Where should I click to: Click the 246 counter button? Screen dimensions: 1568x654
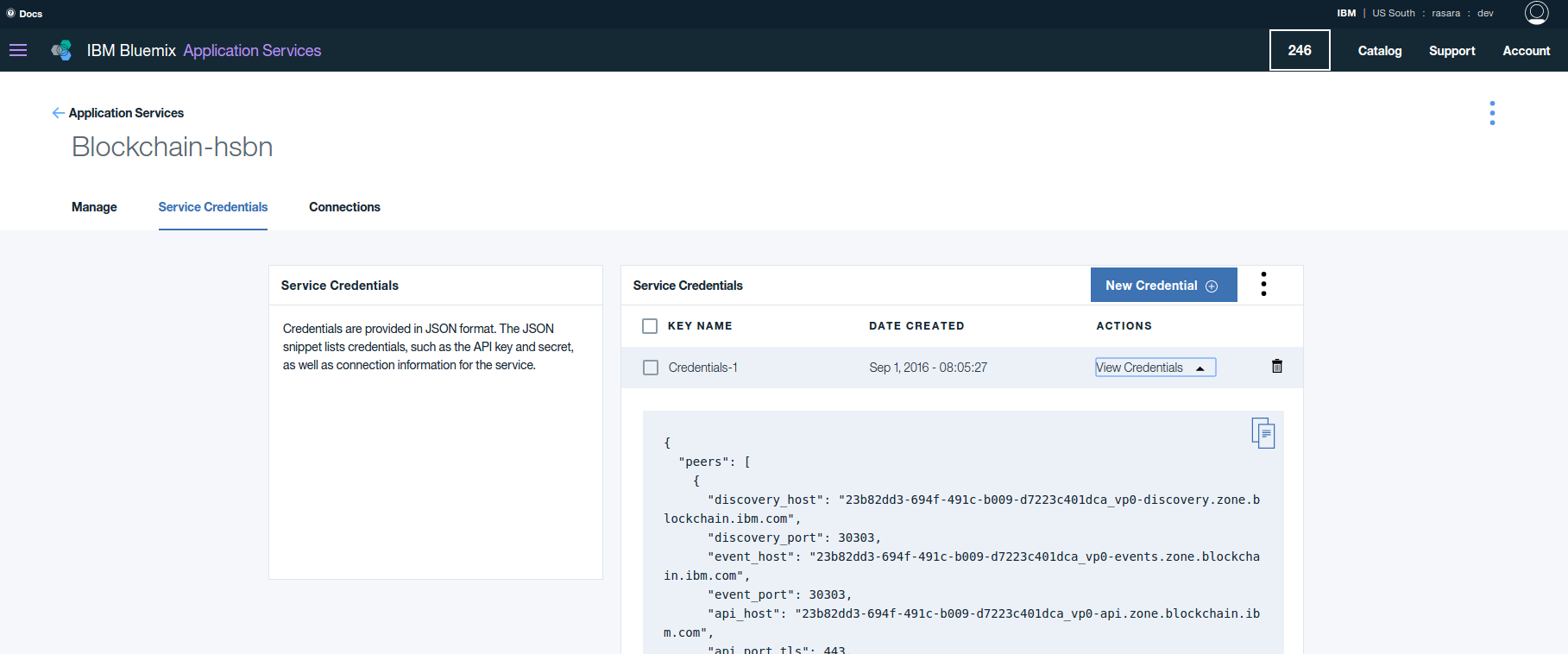pos(1300,50)
